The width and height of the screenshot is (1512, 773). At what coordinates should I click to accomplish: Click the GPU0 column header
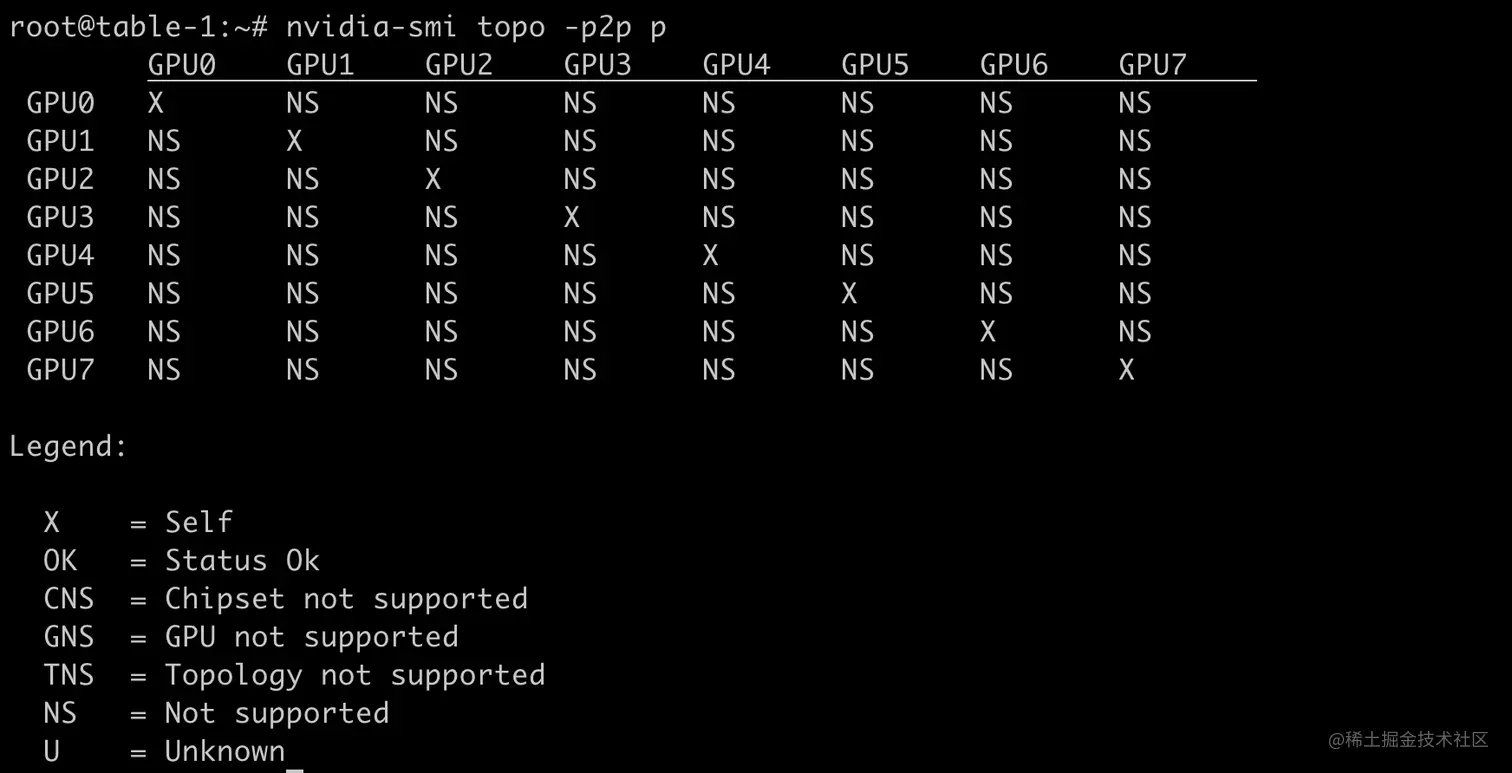(x=182, y=65)
